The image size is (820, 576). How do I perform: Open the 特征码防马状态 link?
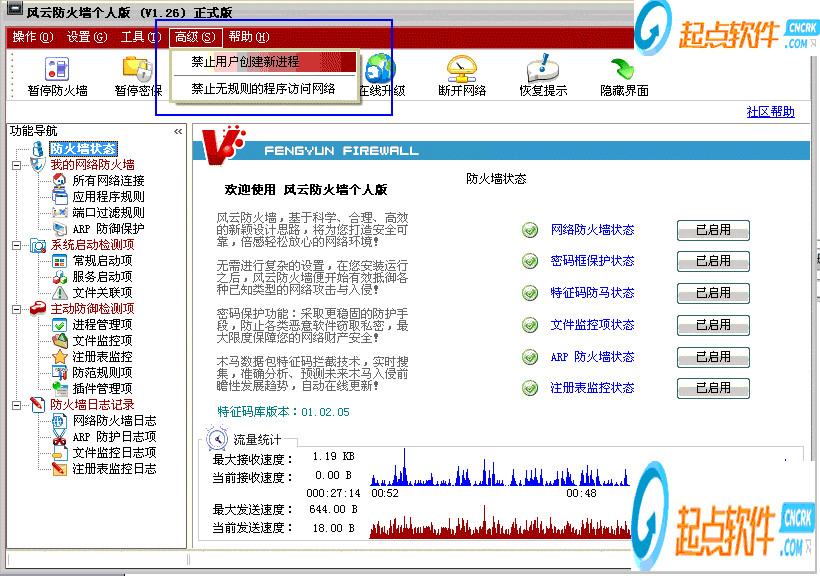pyautogui.click(x=592, y=292)
